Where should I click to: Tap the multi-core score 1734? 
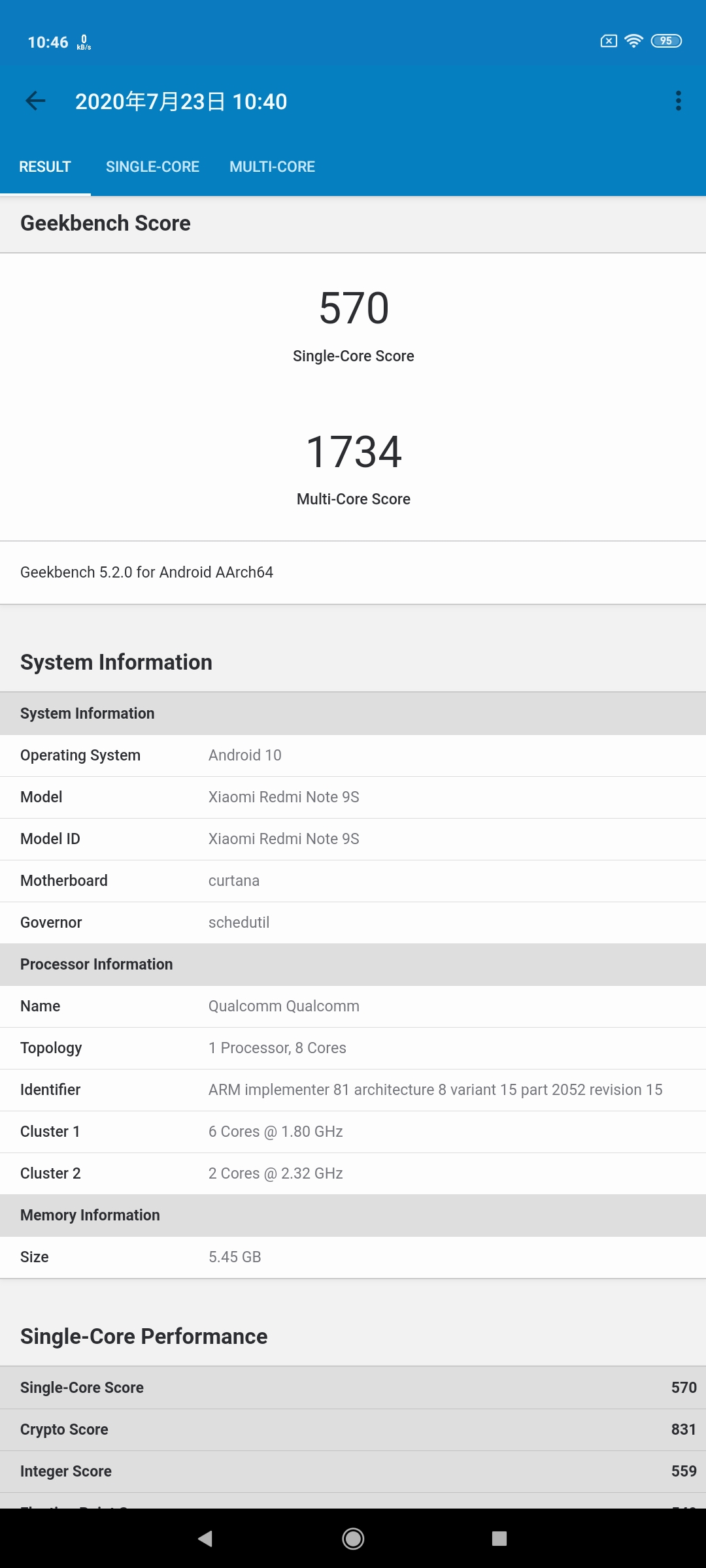[354, 451]
